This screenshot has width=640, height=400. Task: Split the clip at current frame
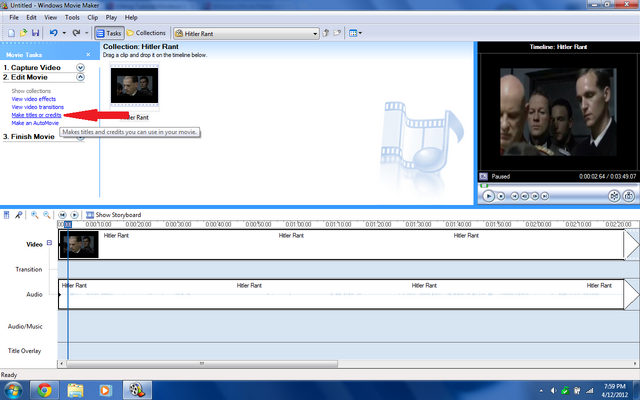pyautogui.click(x=614, y=196)
